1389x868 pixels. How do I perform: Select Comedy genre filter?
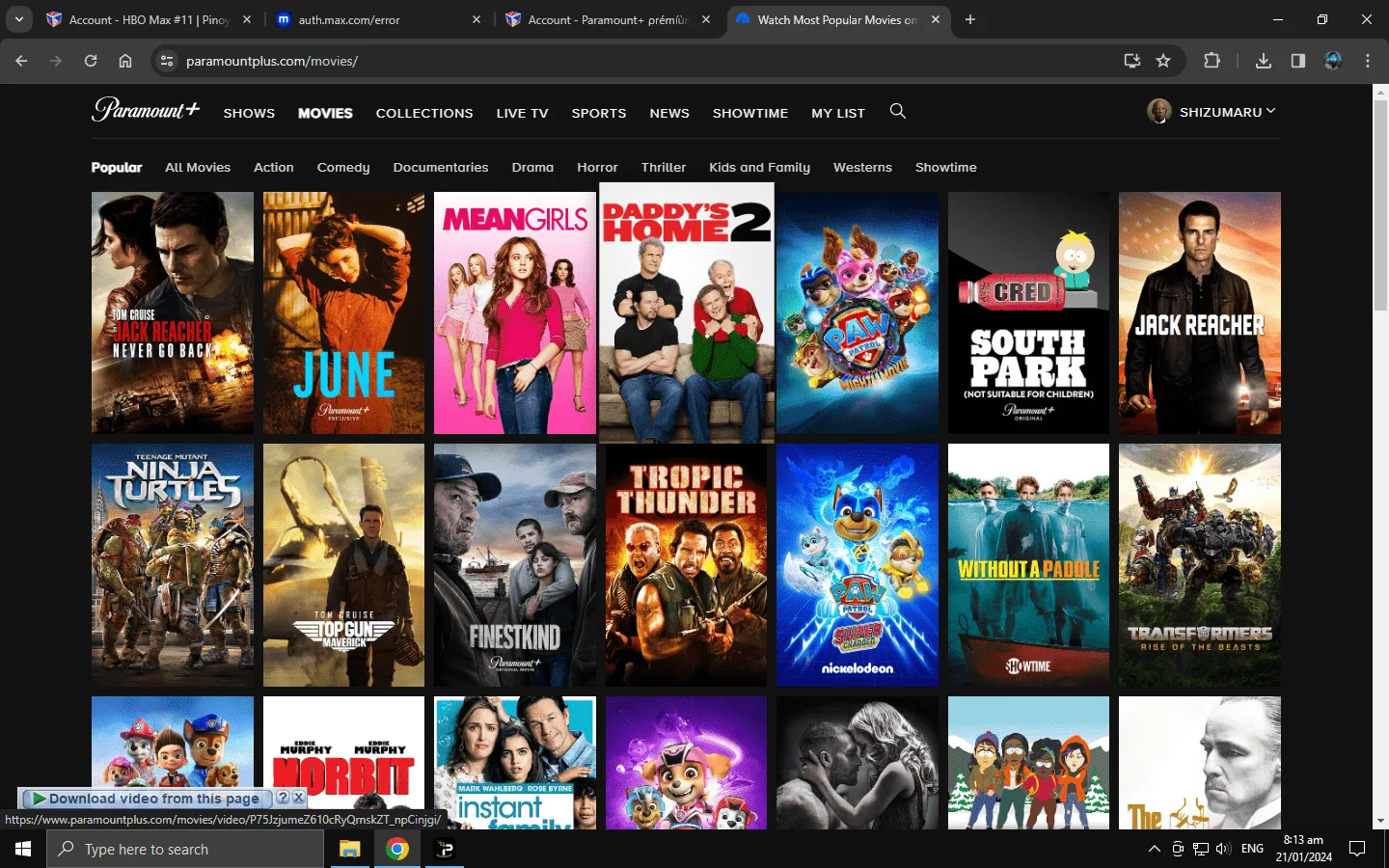[x=343, y=167]
